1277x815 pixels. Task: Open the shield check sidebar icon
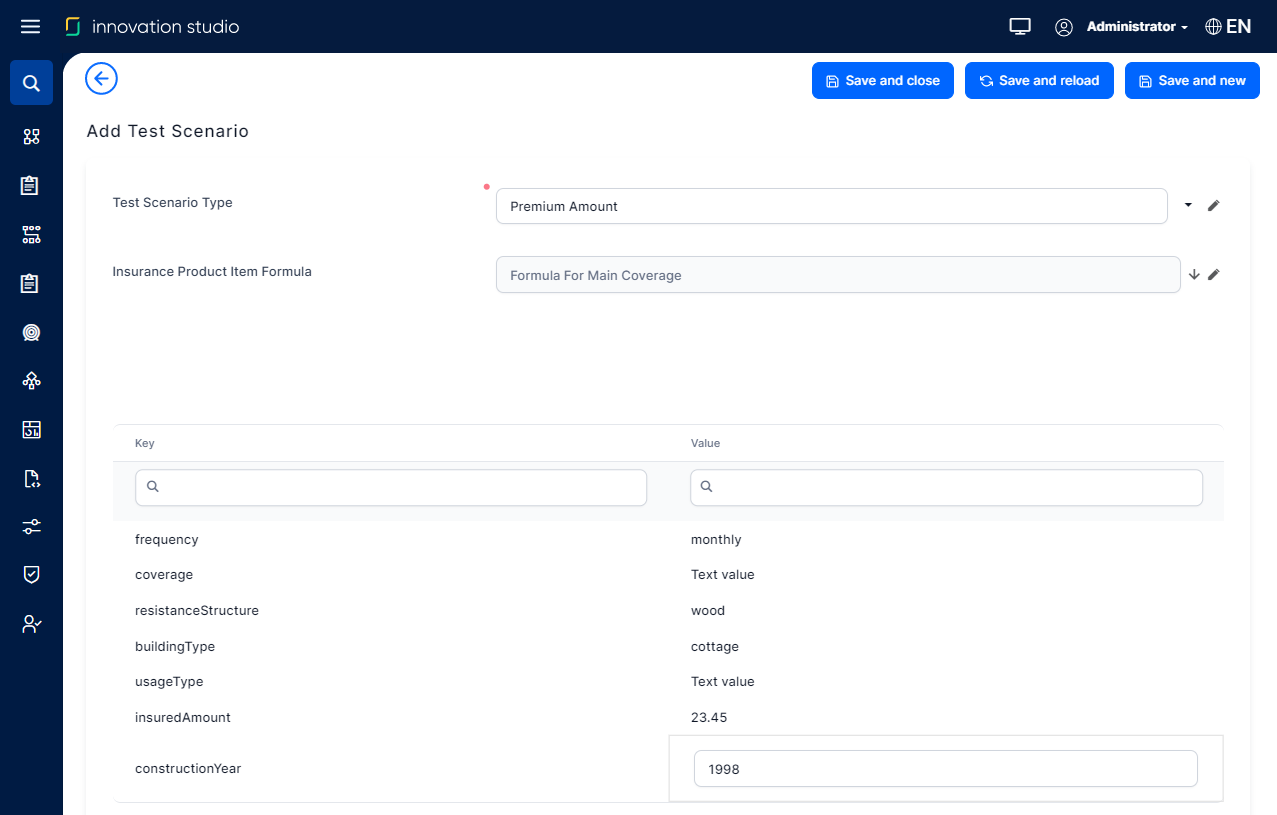[31, 574]
